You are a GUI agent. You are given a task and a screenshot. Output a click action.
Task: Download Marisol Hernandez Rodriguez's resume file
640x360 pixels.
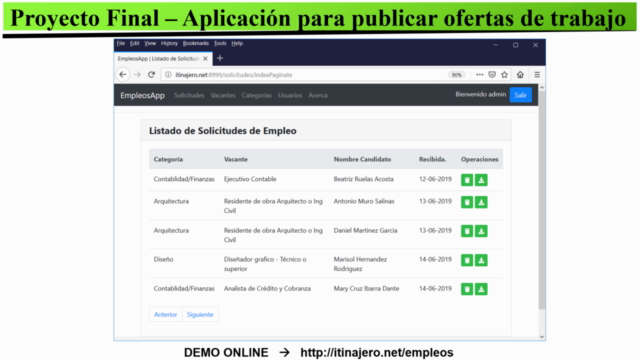481,260
